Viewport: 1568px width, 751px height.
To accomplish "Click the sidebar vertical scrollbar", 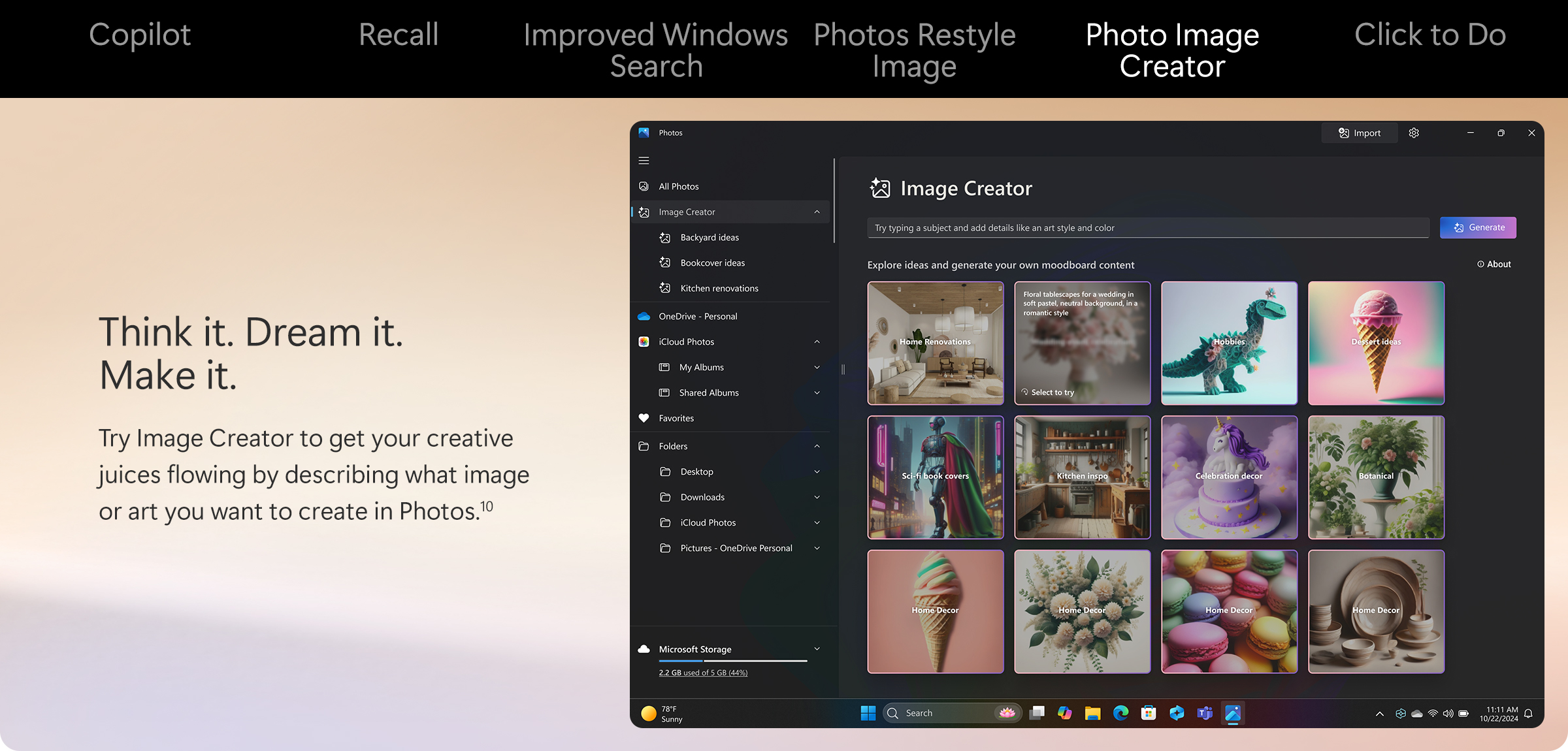I will point(834,200).
